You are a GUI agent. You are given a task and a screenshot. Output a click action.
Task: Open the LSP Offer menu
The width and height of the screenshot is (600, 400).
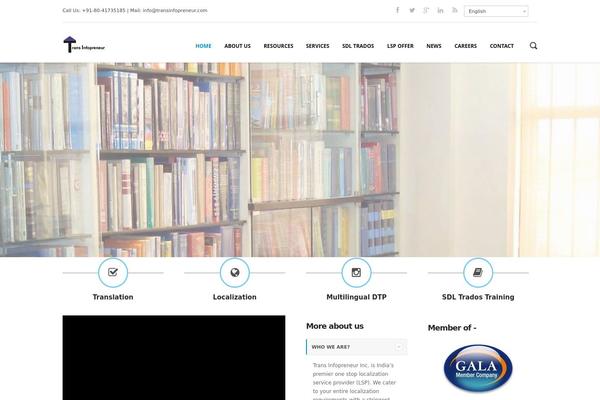400,46
